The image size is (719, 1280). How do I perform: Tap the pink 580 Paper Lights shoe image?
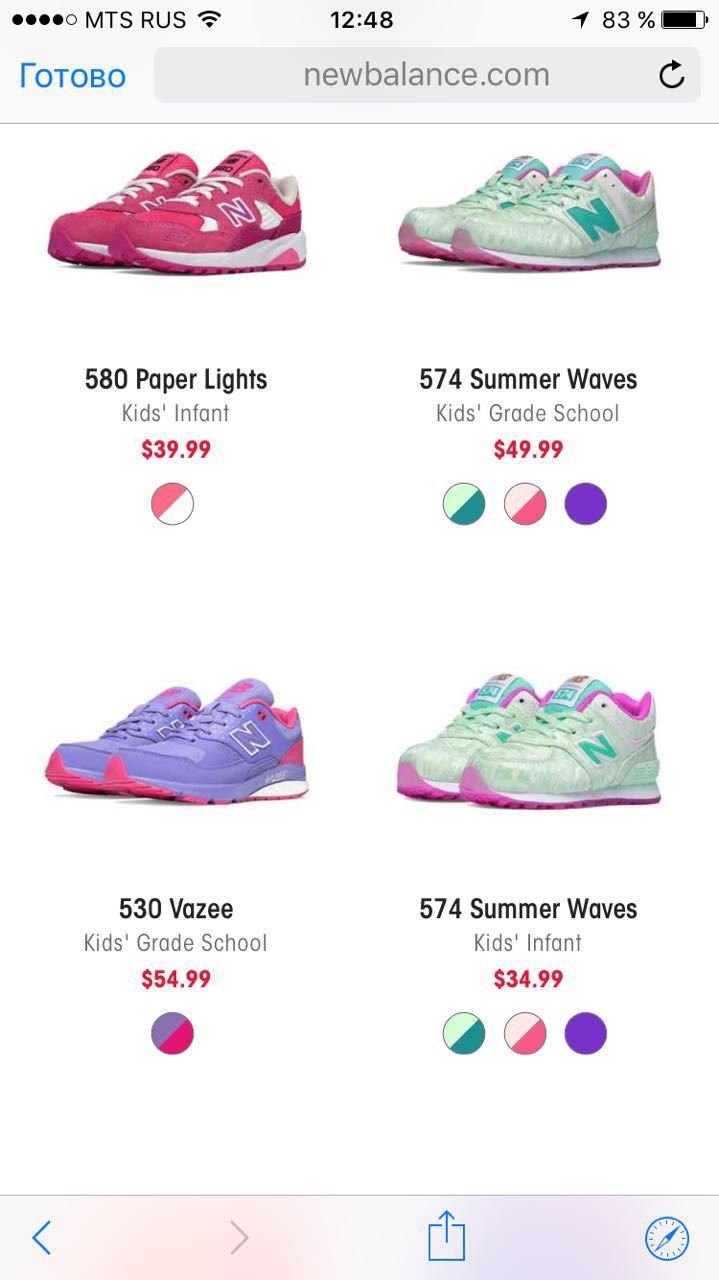point(177,211)
